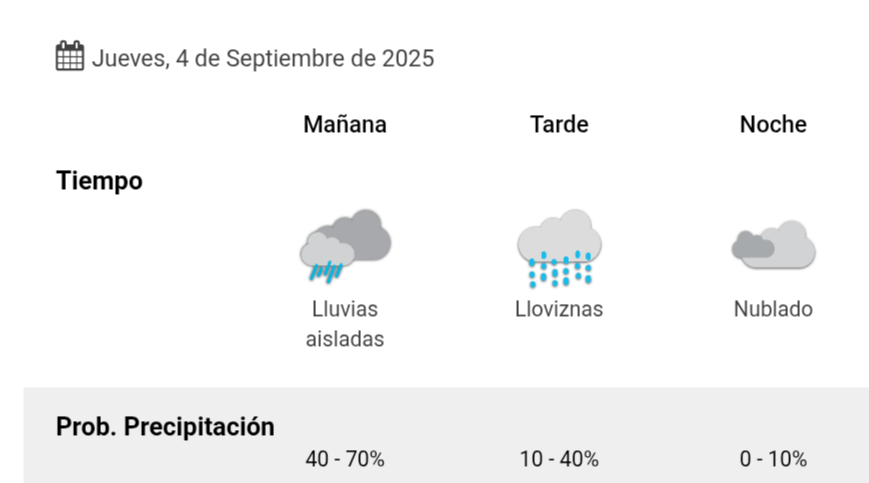Select the Tarde column header
Screen dimensions: 869x483
559,124
